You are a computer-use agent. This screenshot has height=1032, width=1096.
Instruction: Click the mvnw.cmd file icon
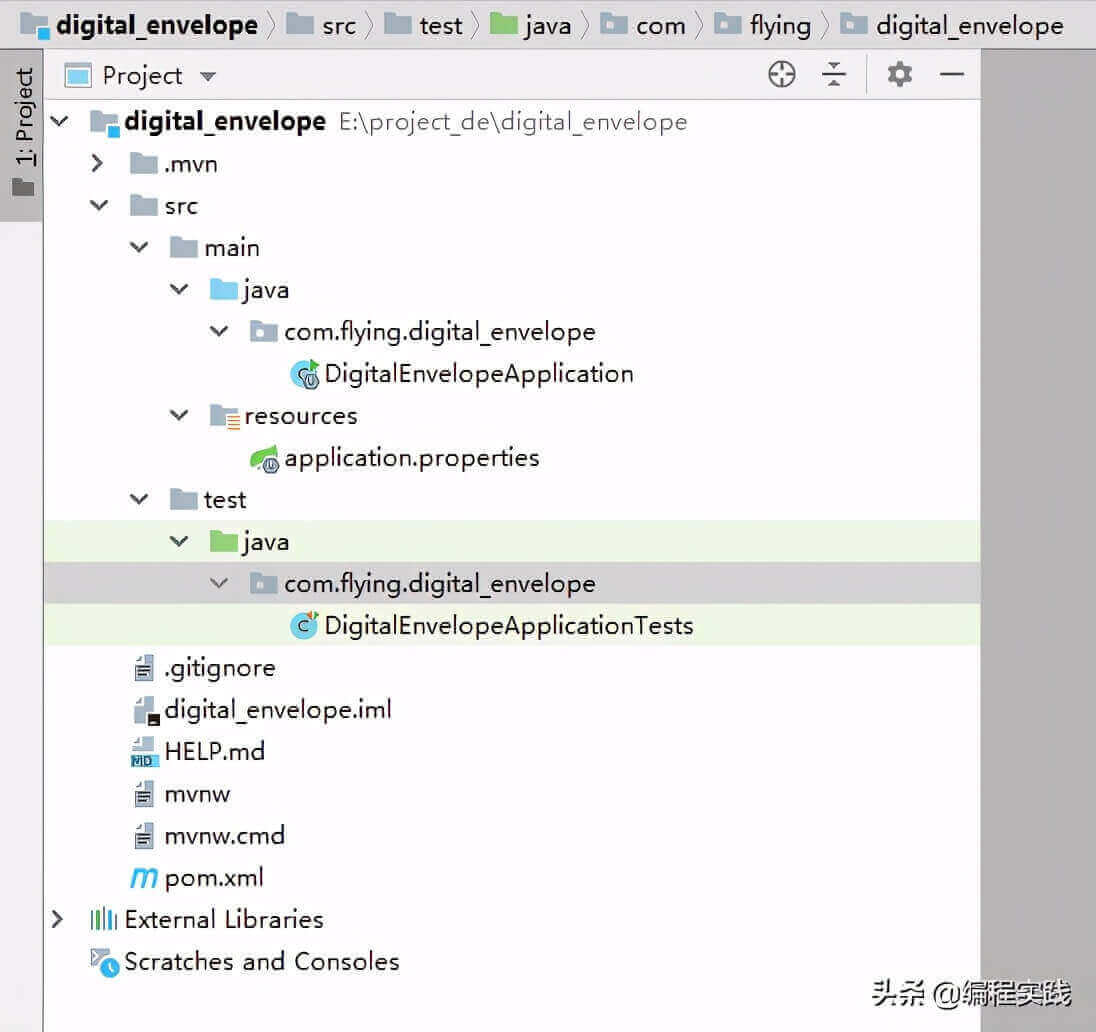[144, 836]
